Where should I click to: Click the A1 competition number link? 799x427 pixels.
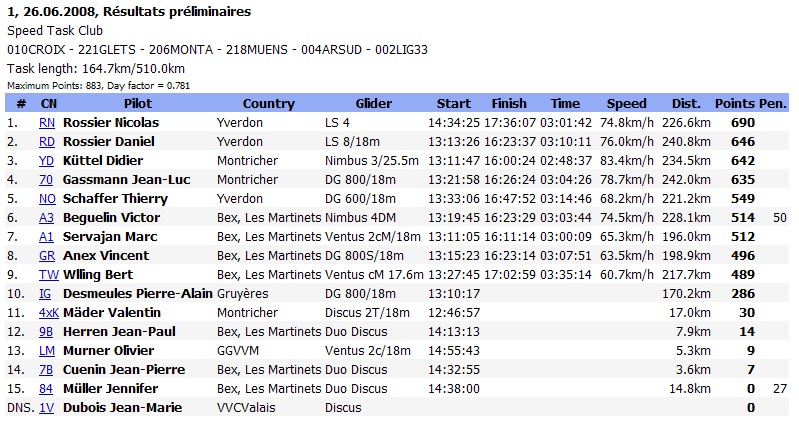coord(46,236)
